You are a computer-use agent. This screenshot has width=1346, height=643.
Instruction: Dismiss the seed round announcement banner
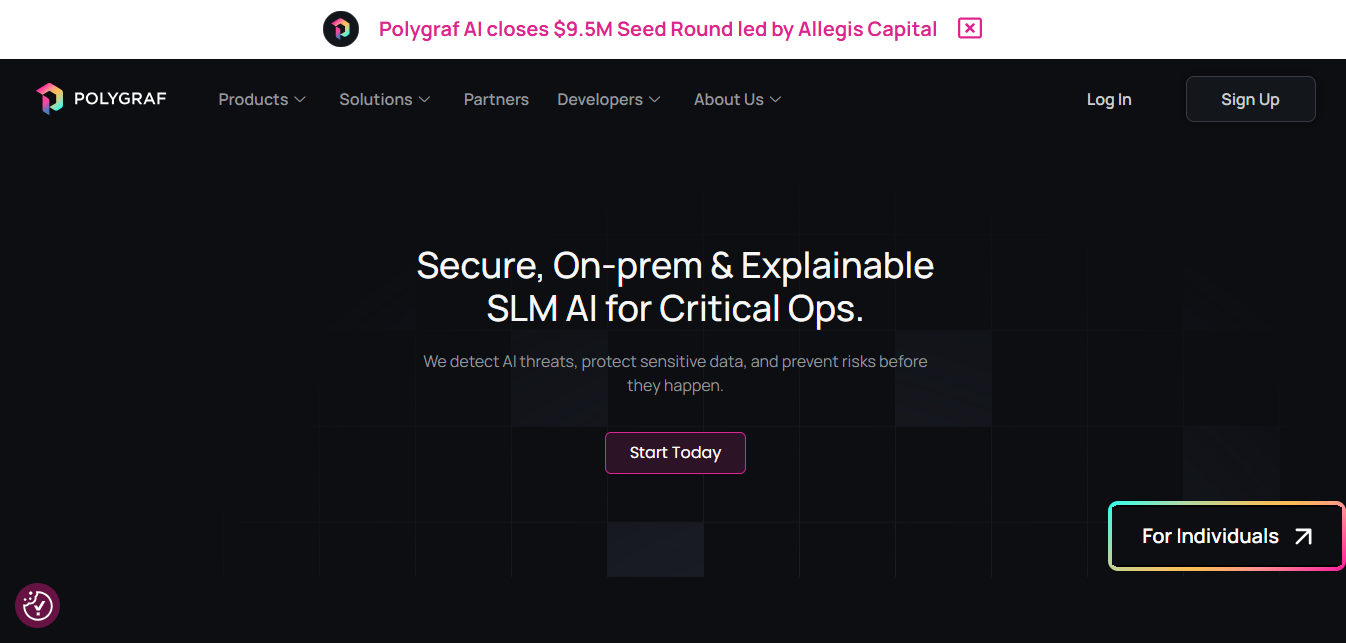click(969, 28)
